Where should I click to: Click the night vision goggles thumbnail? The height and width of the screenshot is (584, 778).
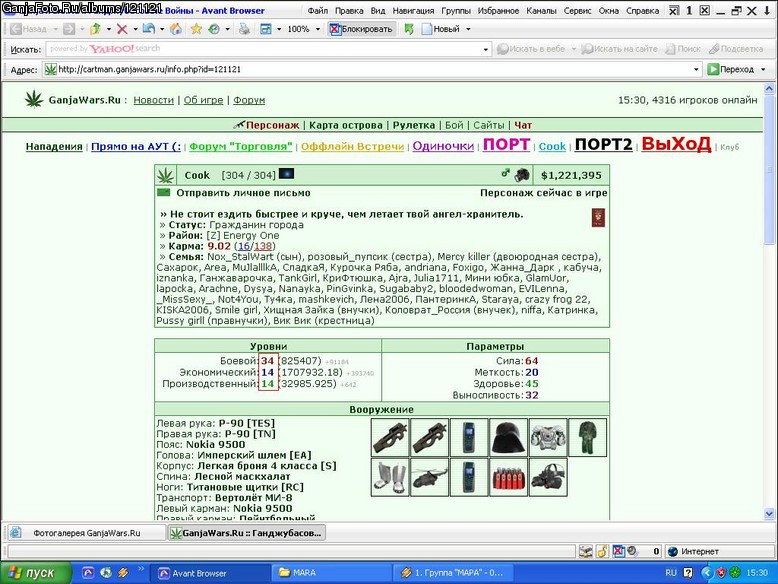(548, 477)
